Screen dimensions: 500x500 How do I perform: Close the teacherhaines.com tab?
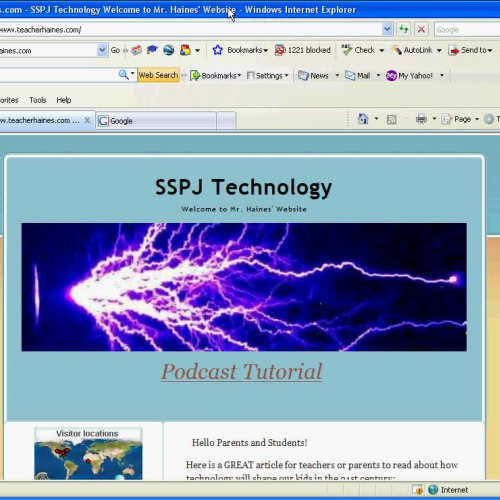(87, 120)
